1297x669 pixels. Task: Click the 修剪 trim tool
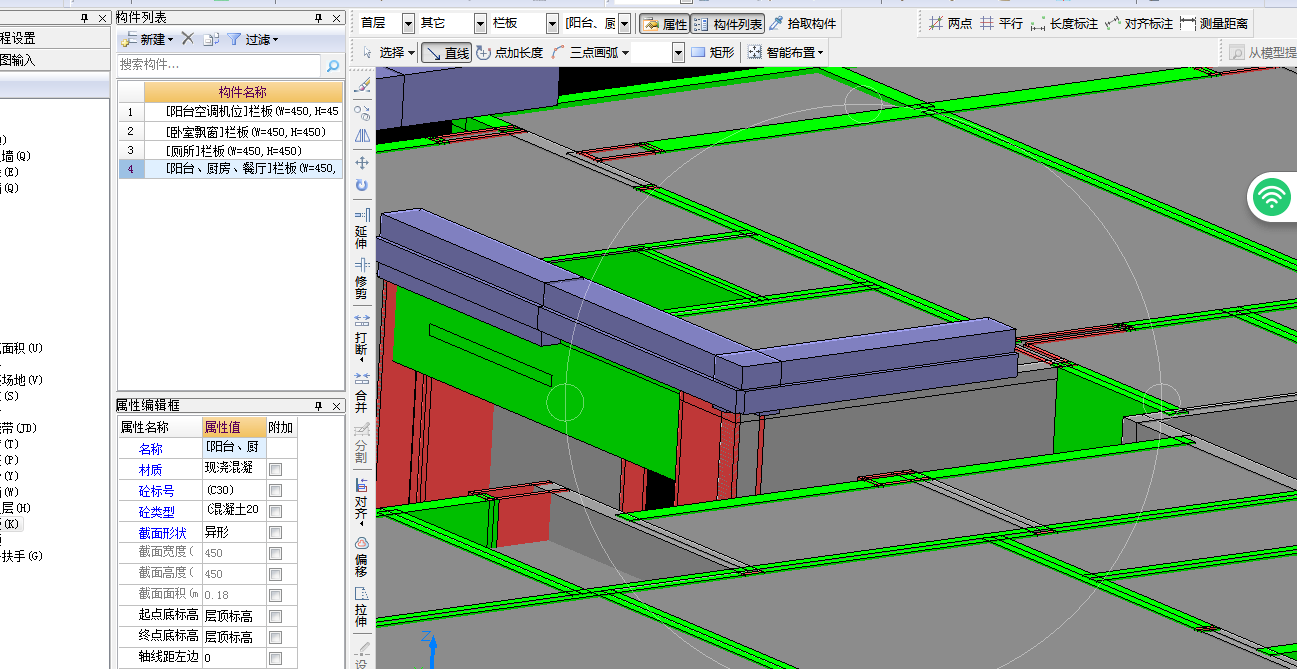(x=361, y=280)
